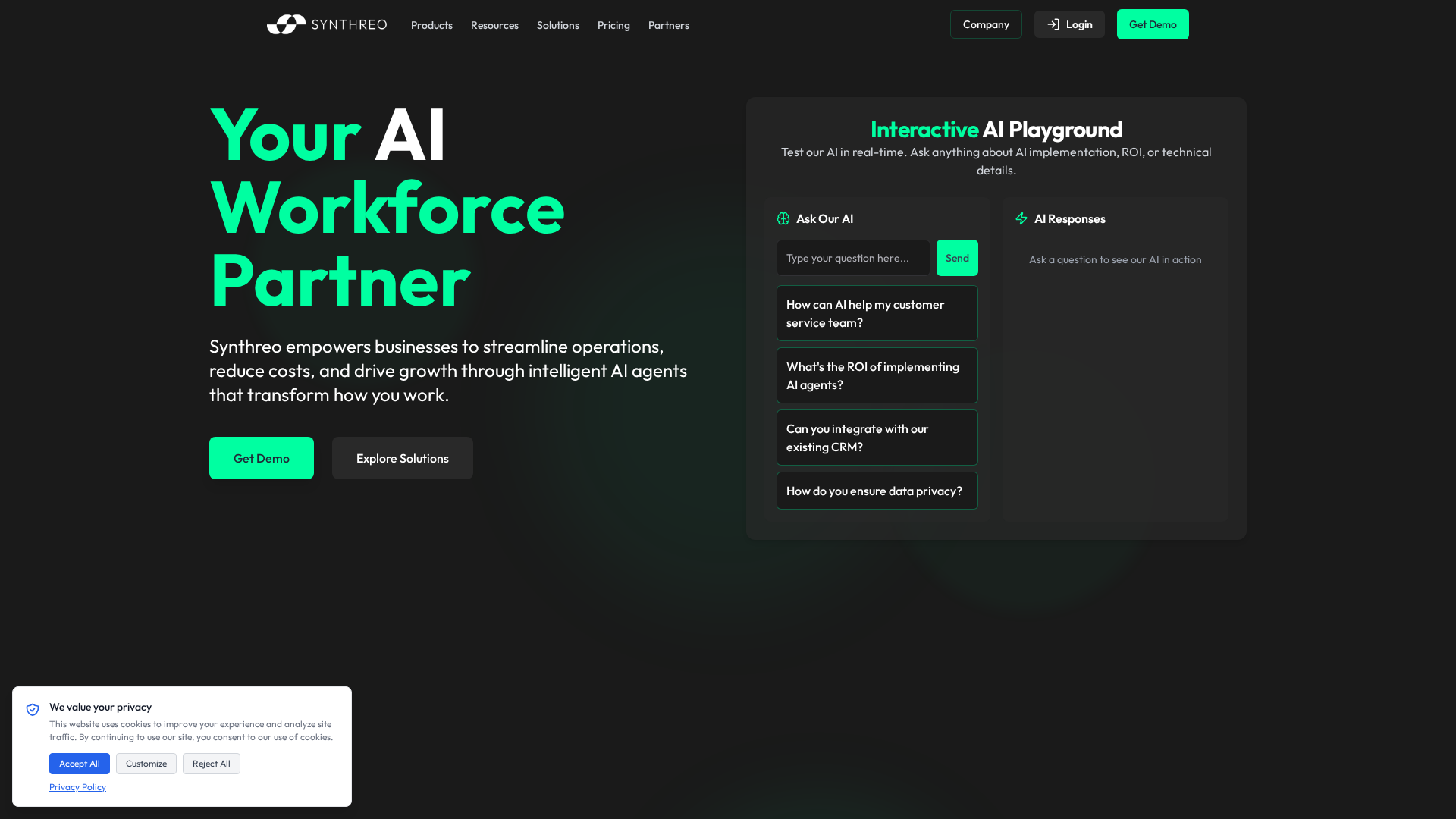This screenshot has height=819, width=1456.
Task: Open the Partners section
Action: [x=668, y=25]
